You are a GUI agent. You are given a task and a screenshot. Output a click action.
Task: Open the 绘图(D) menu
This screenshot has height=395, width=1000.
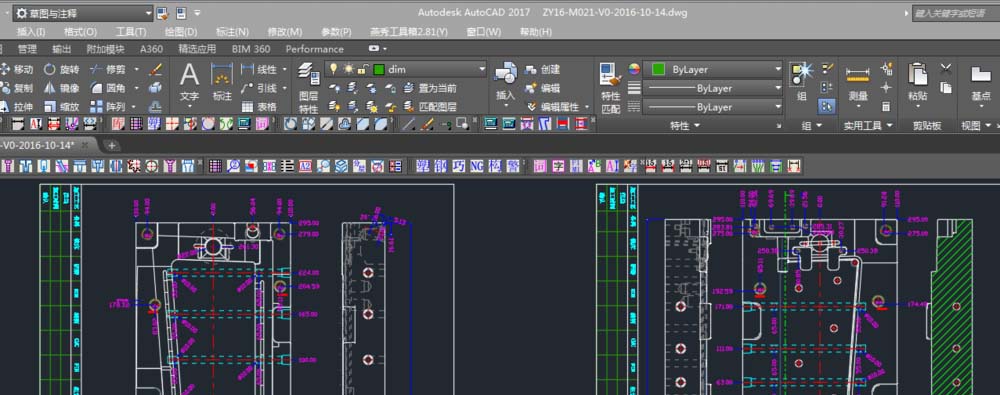181,32
